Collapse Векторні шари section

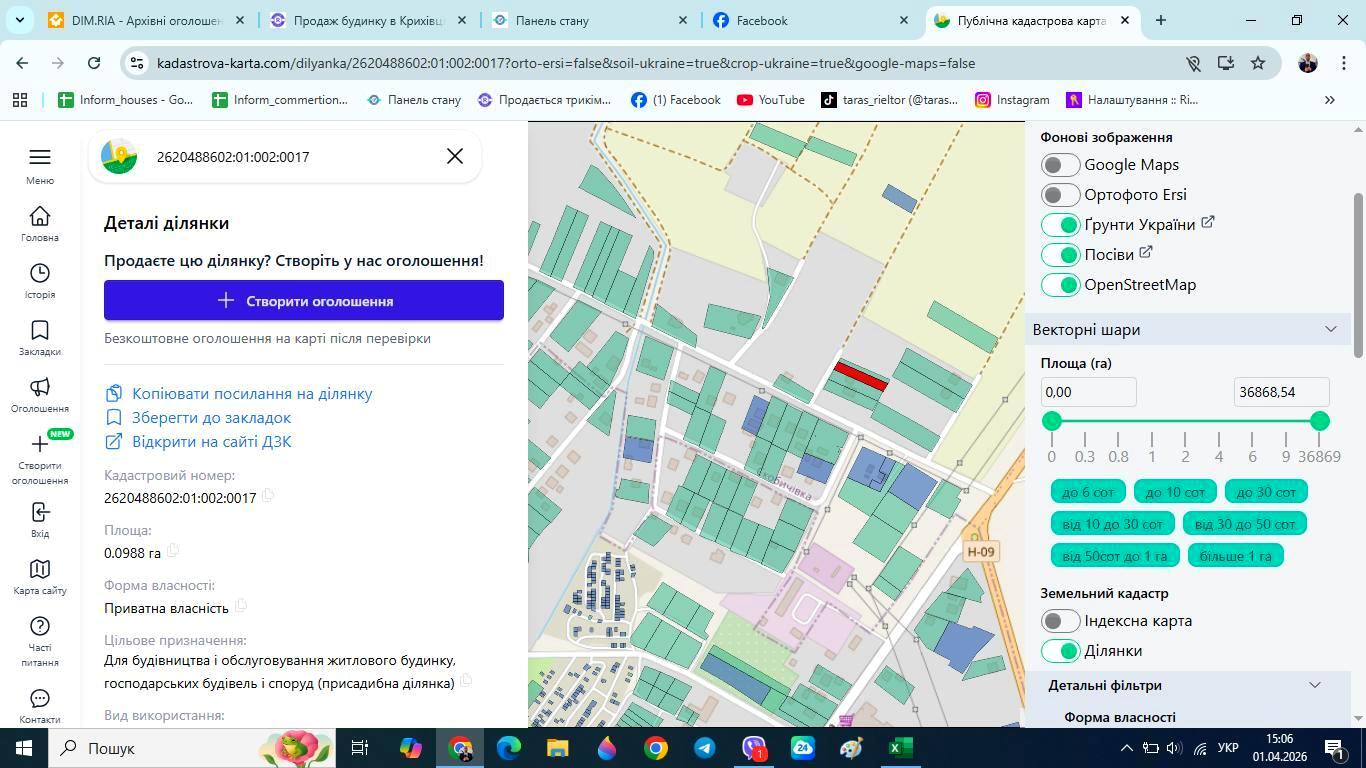[x=1189, y=329]
